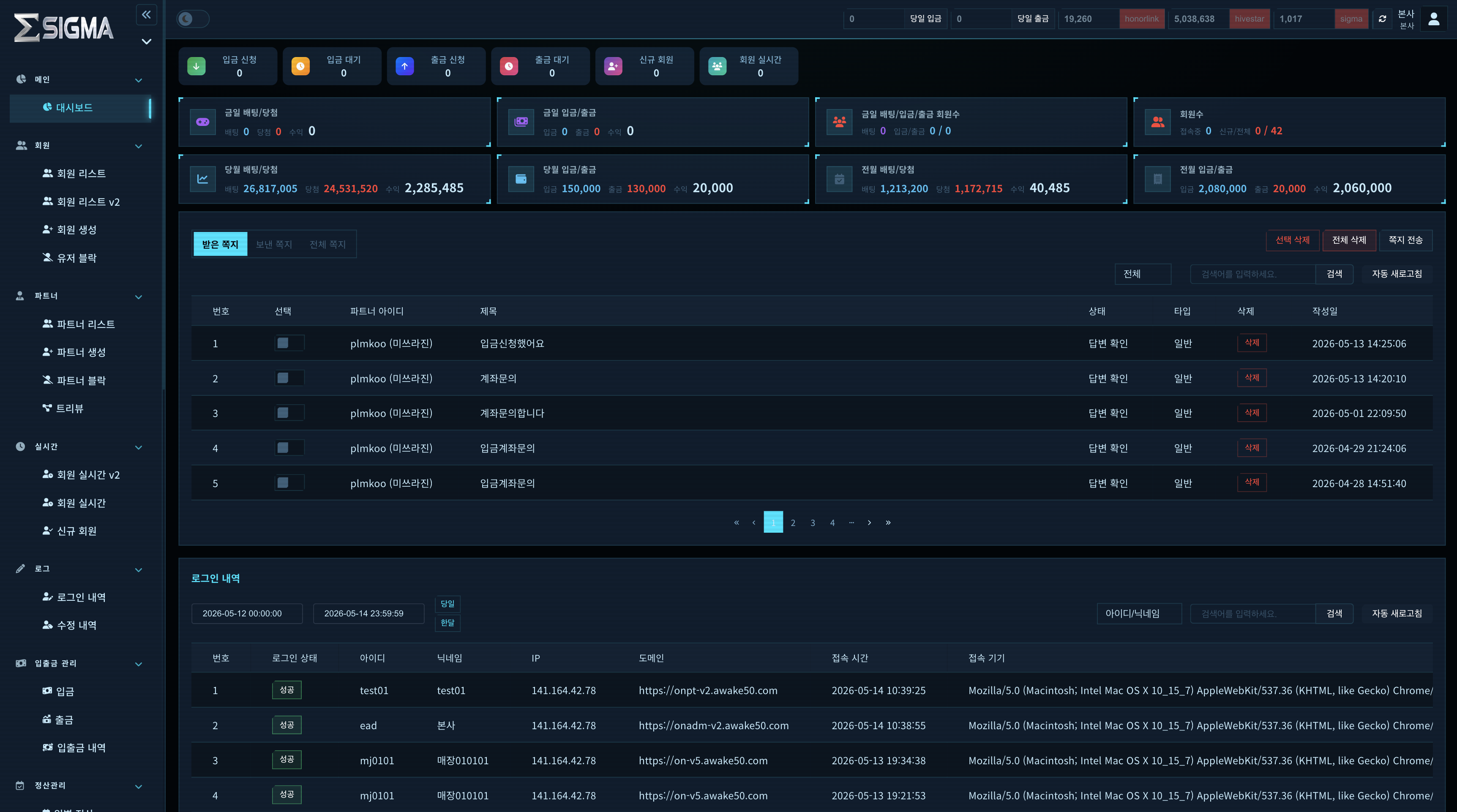Click the gamepad icon in 금일 배팅/당첨

202,122
